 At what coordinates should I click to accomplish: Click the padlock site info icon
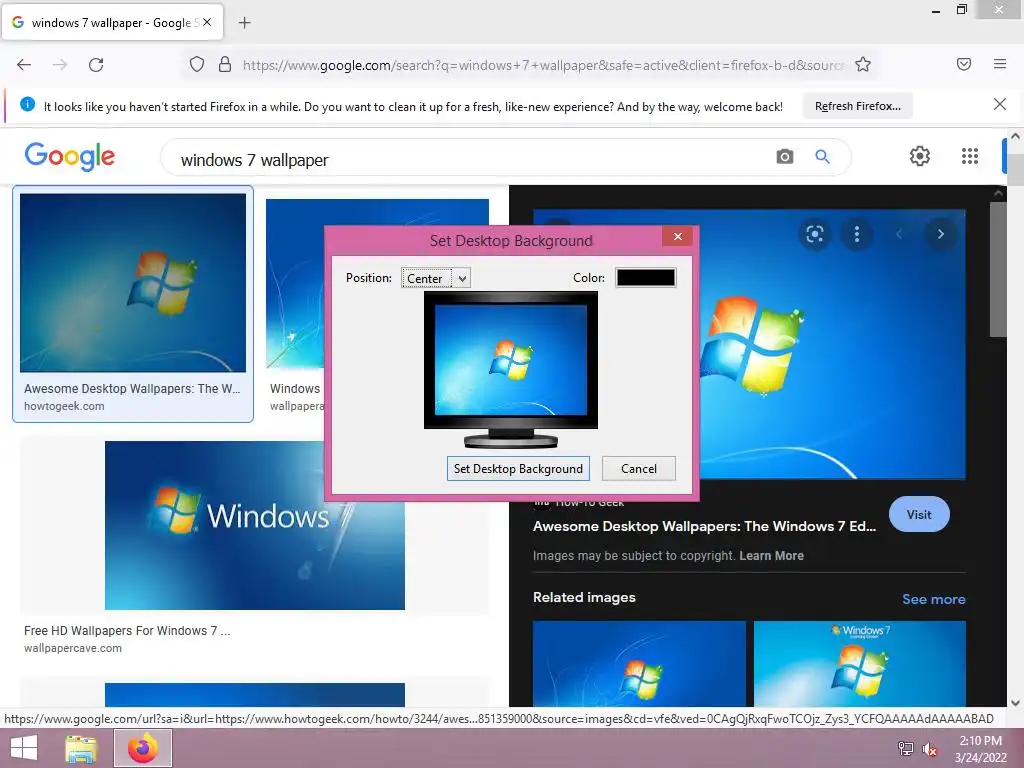click(x=225, y=65)
